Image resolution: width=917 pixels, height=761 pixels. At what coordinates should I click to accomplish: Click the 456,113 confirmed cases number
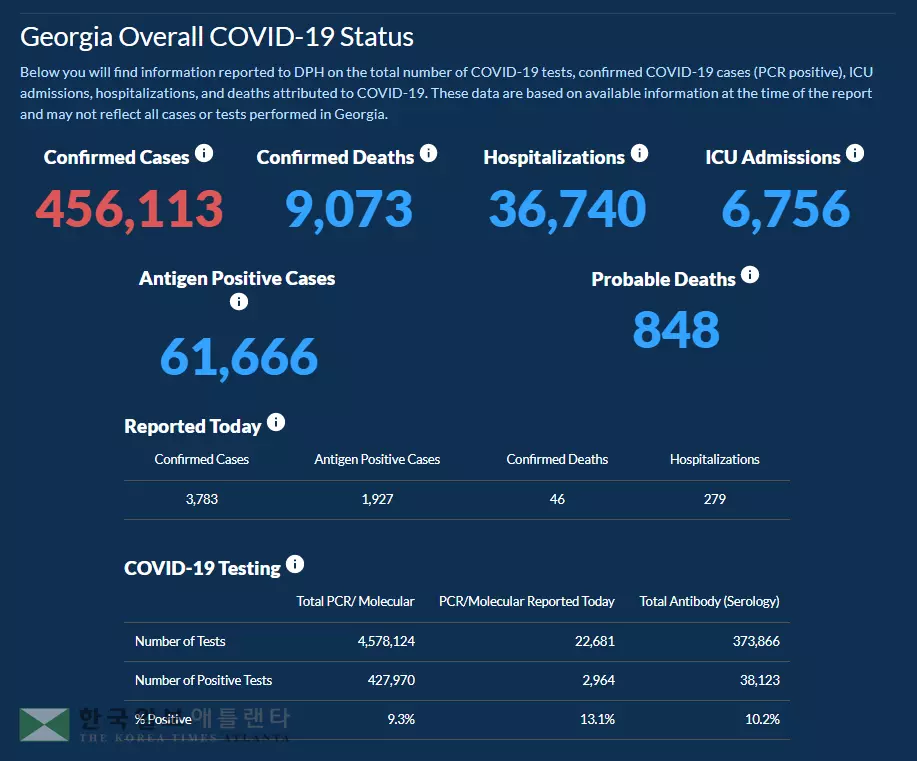coord(129,209)
